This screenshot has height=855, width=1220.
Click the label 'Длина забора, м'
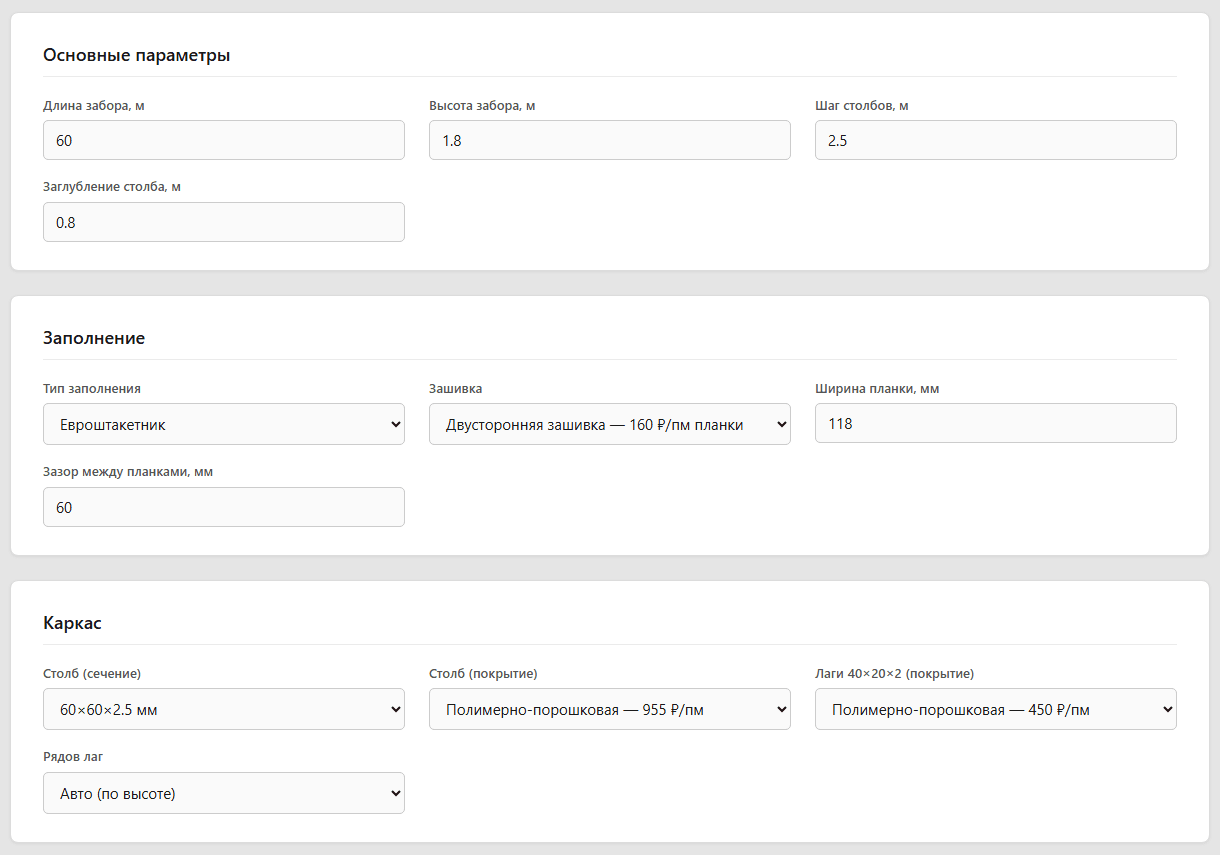click(94, 105)
